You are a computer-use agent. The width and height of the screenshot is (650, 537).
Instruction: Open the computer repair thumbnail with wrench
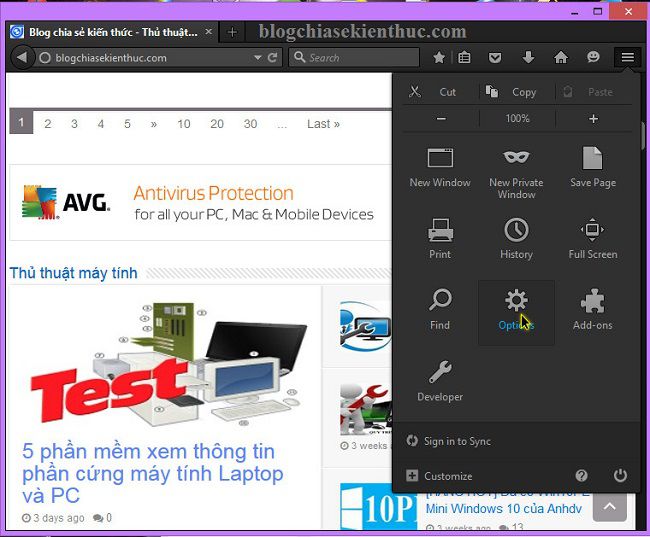[365, 326]
